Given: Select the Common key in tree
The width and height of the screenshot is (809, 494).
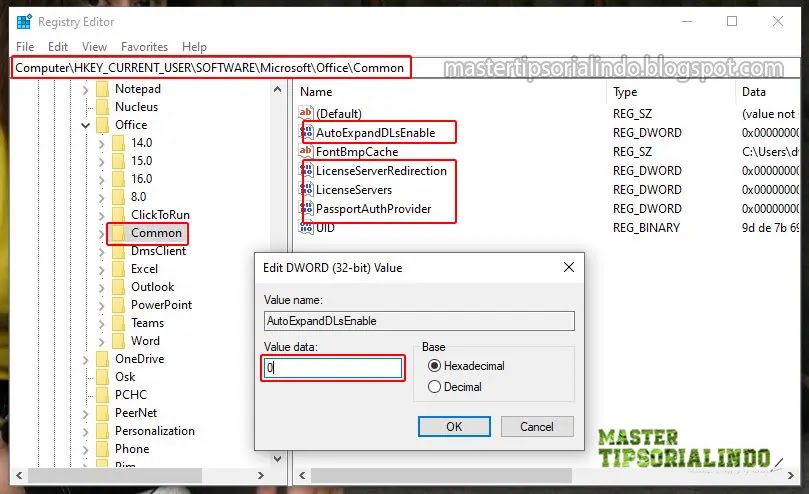Looking at the screenshot, I should click(x=156, y=233).
